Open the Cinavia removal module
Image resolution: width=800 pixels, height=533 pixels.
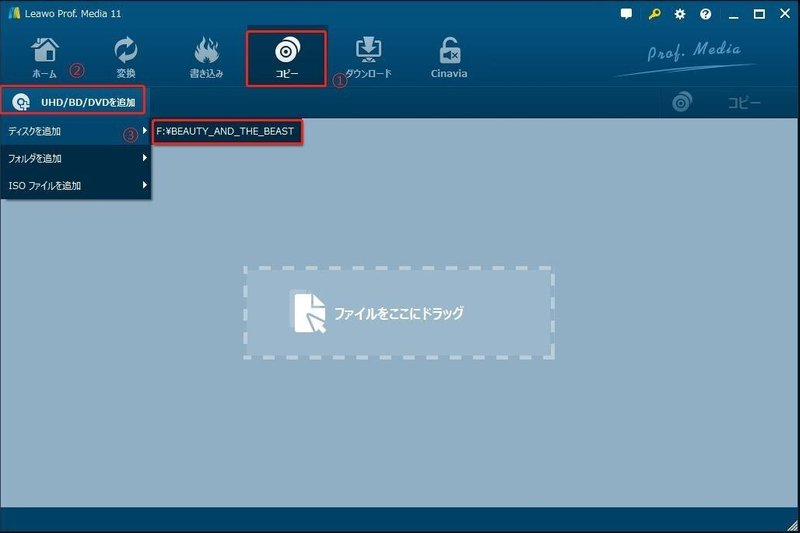click(x=449, y=58)
